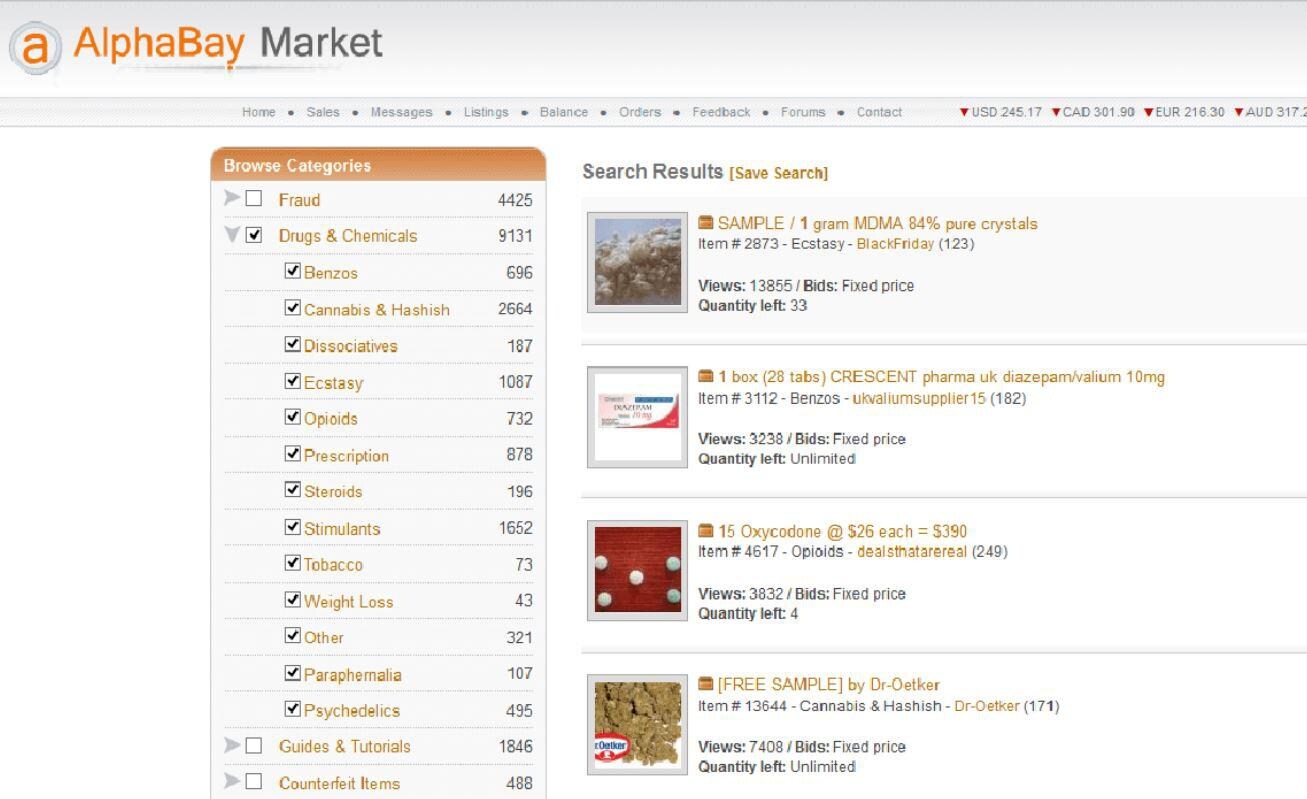Expand the Fraud category arrow
1307x799 pixels.
tap(232, 198)
